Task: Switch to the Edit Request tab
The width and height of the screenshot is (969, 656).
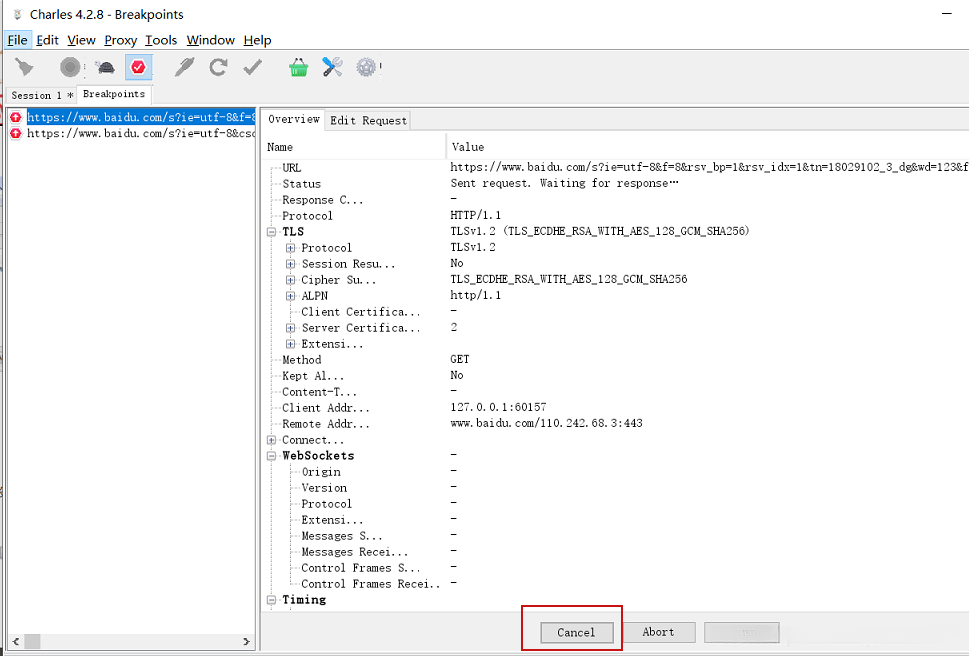Action: (x=368, y=120)
